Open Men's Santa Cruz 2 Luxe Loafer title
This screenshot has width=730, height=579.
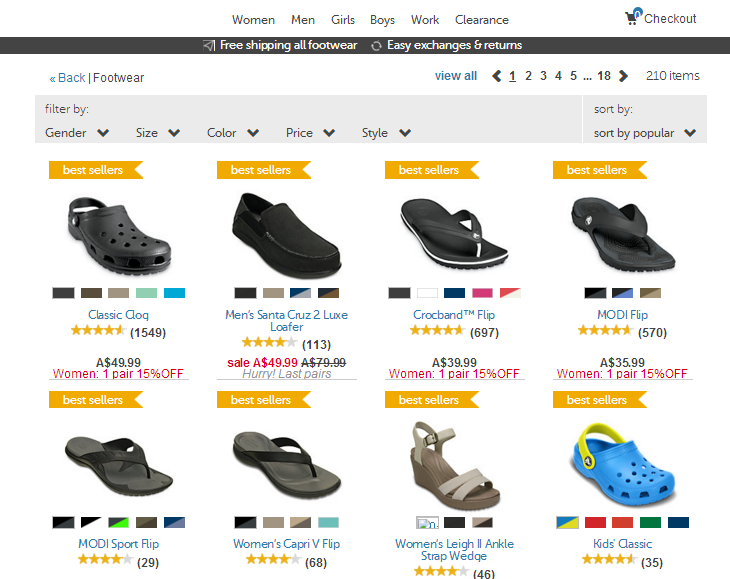286,321
